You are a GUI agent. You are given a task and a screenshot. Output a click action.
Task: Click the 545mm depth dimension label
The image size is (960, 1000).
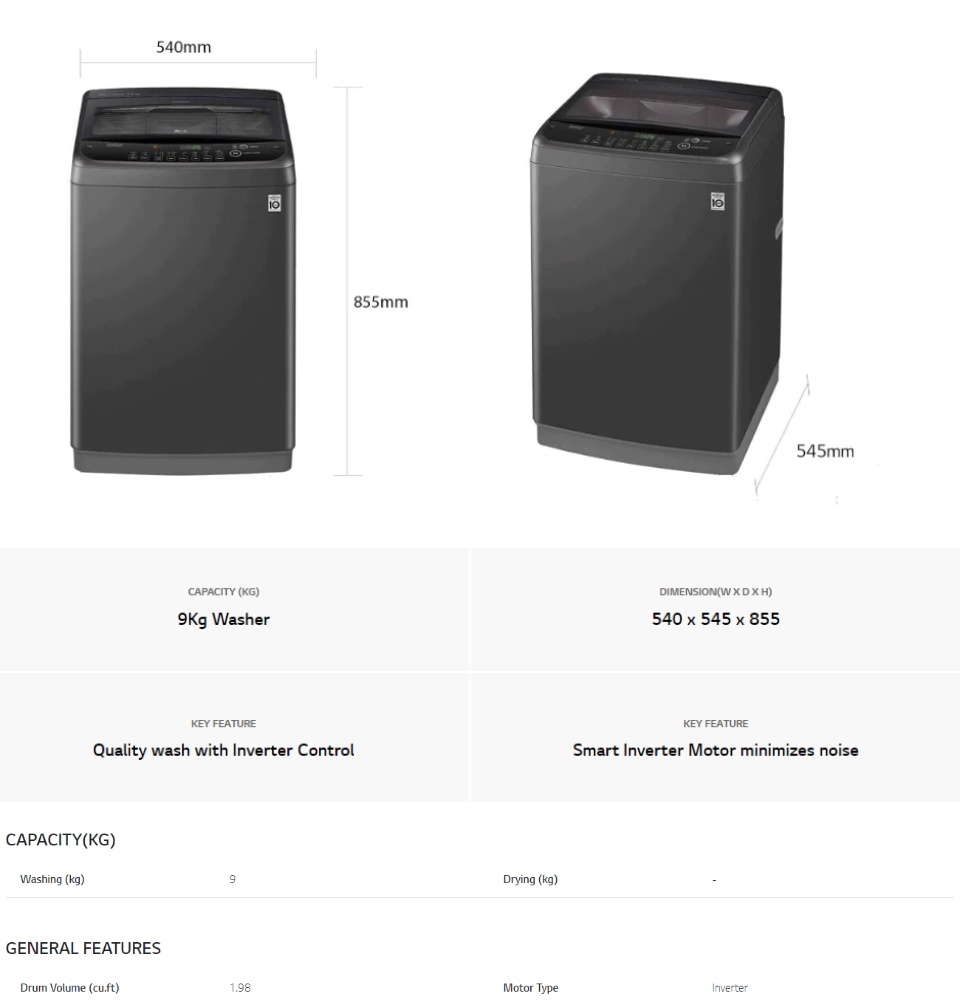click(825, 451)
